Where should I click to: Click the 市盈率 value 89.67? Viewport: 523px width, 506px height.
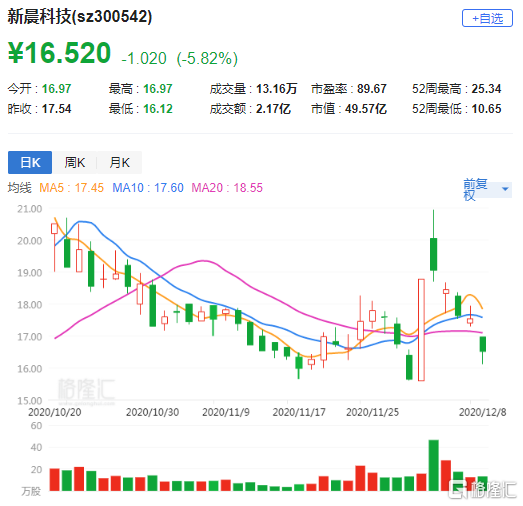pyautogui.click(x=372, y=89)
